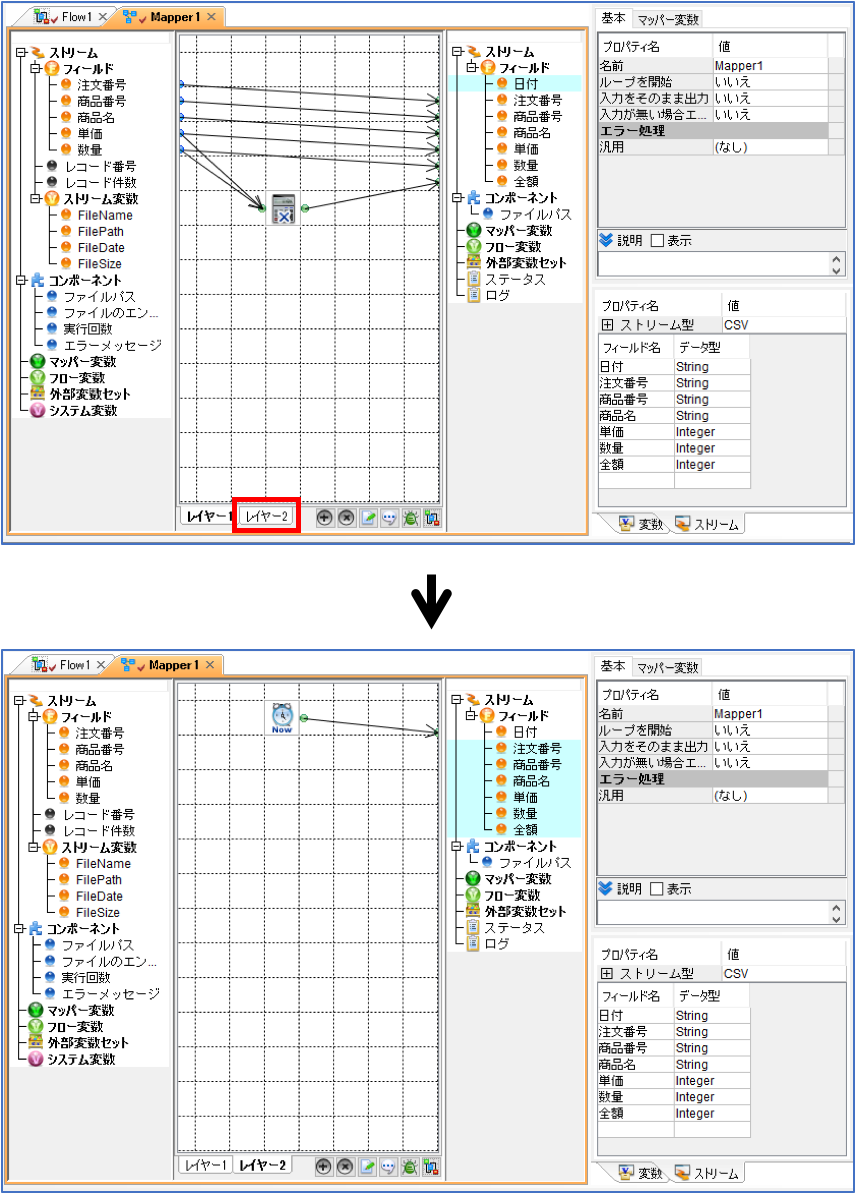Toggle the 表示 checkbox in the lower screenshot

click(656, 889)
